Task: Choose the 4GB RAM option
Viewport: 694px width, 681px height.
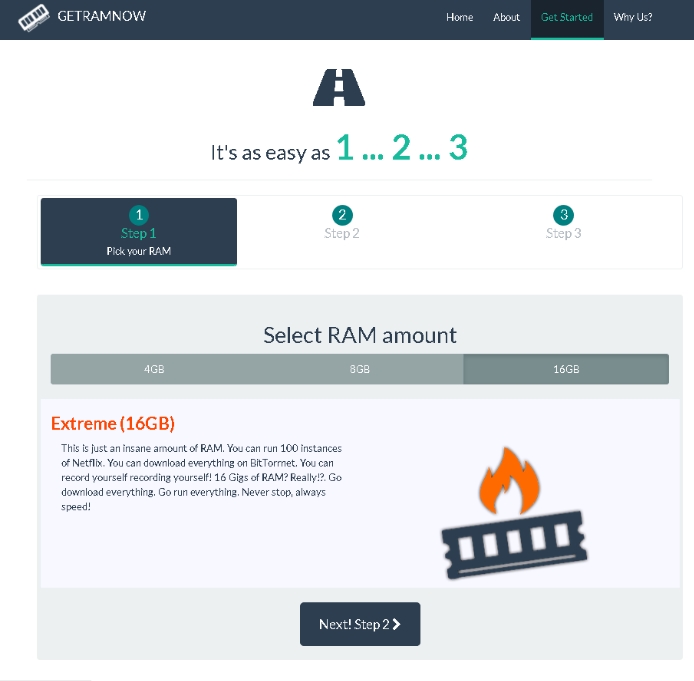Action: [x=154, y=369]
